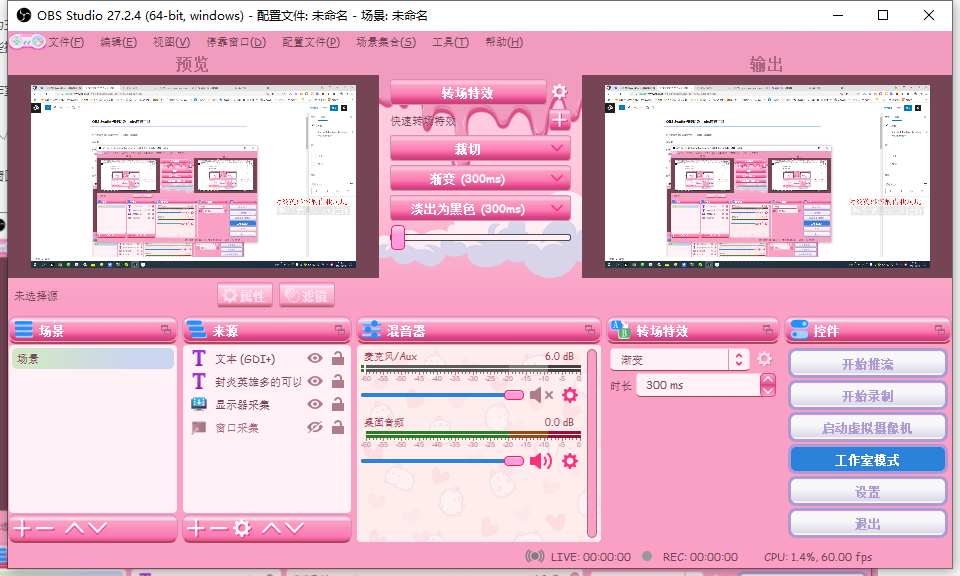Mute the 桌面音频 speaker icon
This screenshot has height=576, width=960.
pyautogui.click(x=541, y=461)
